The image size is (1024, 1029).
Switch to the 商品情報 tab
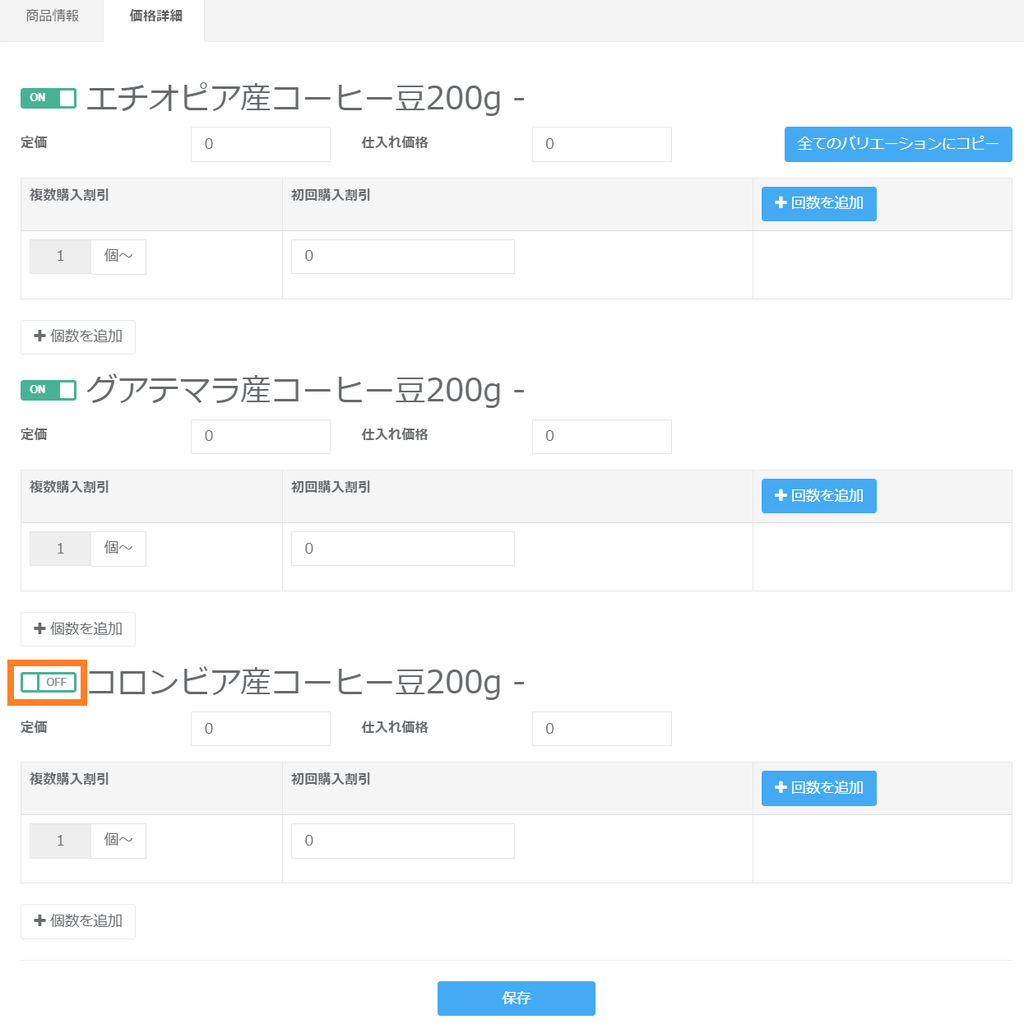(x=52, y=17)
